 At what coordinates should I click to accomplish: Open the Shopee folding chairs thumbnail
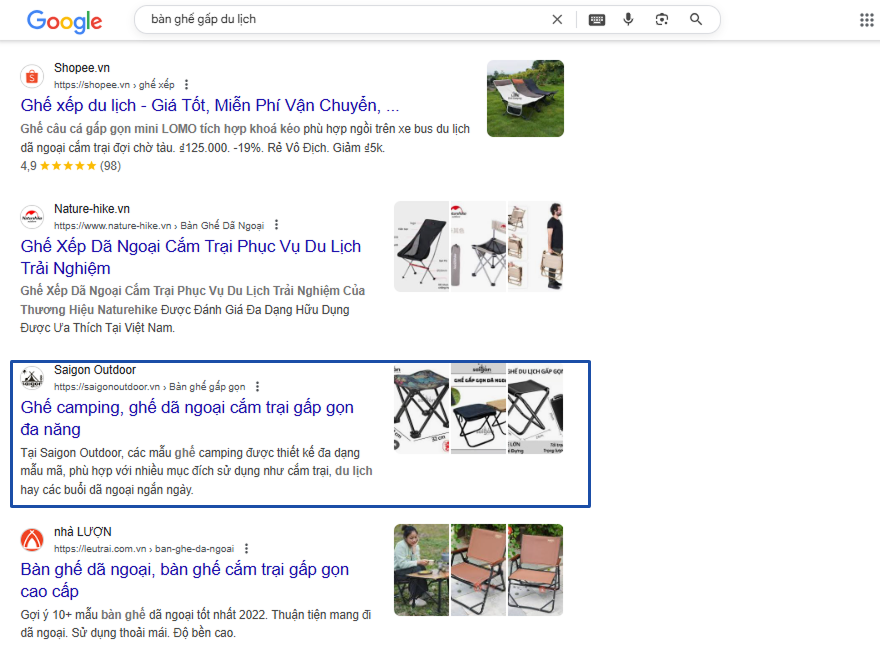[x=525, y=99]
